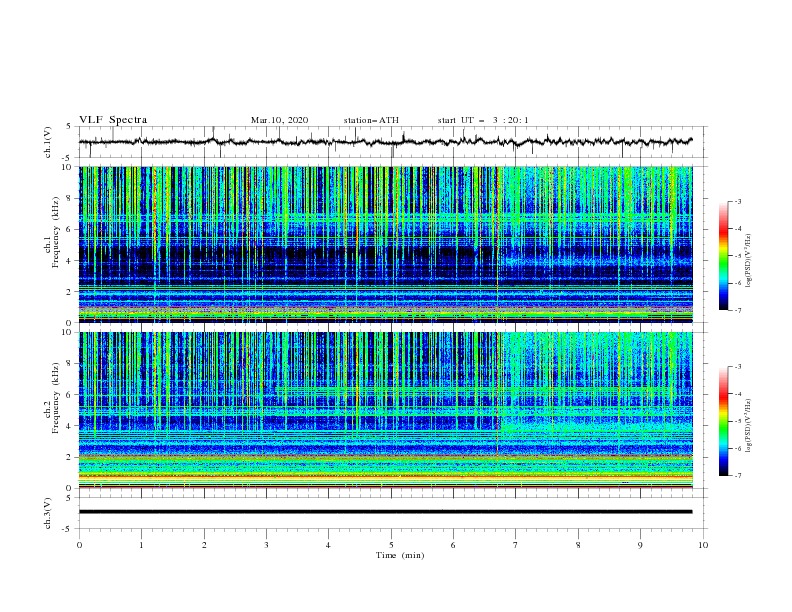
Task: Click the "-5" tick on the ch.1 color bar
Action: click(737, 256)
